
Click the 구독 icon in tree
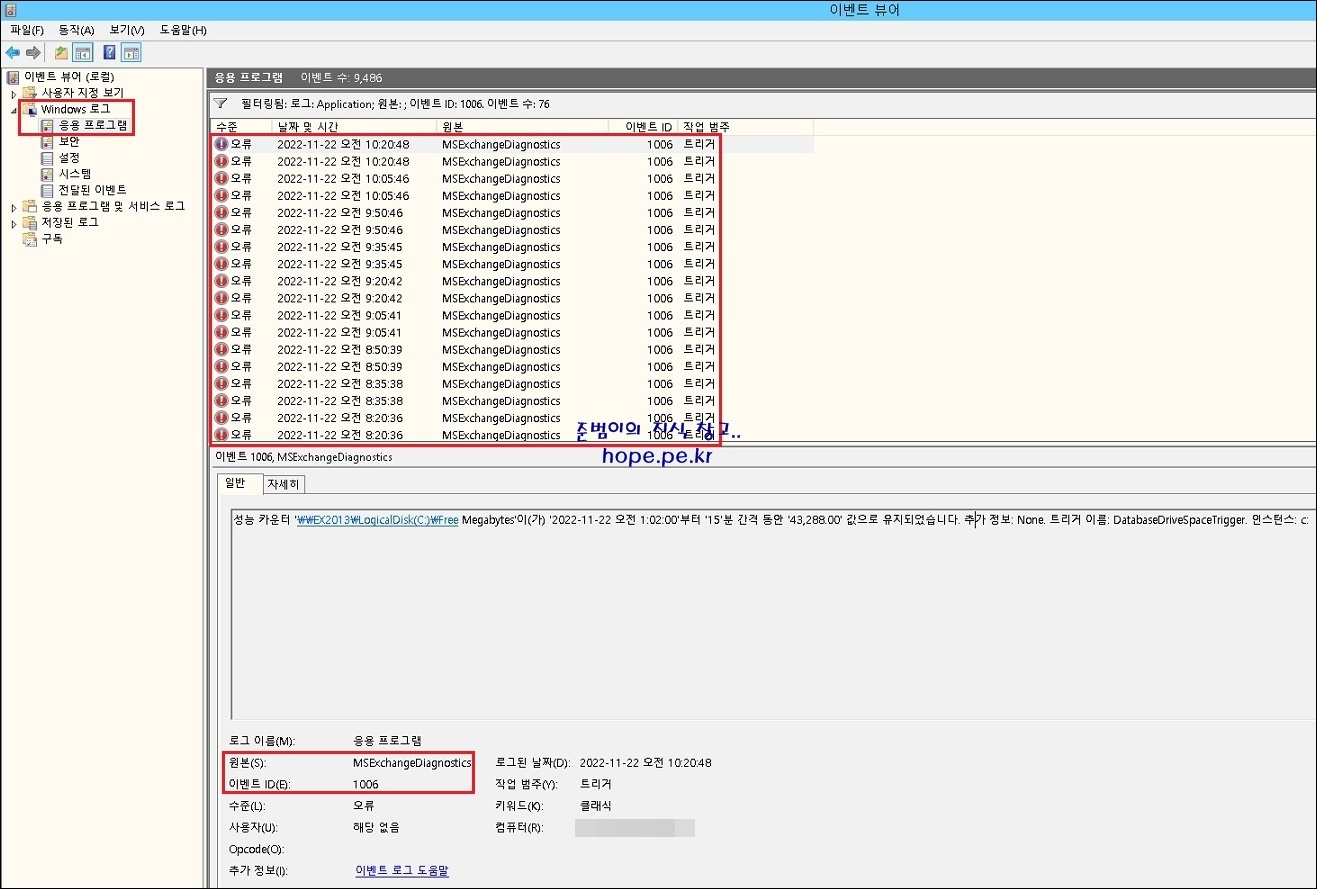tap(30, 238)
